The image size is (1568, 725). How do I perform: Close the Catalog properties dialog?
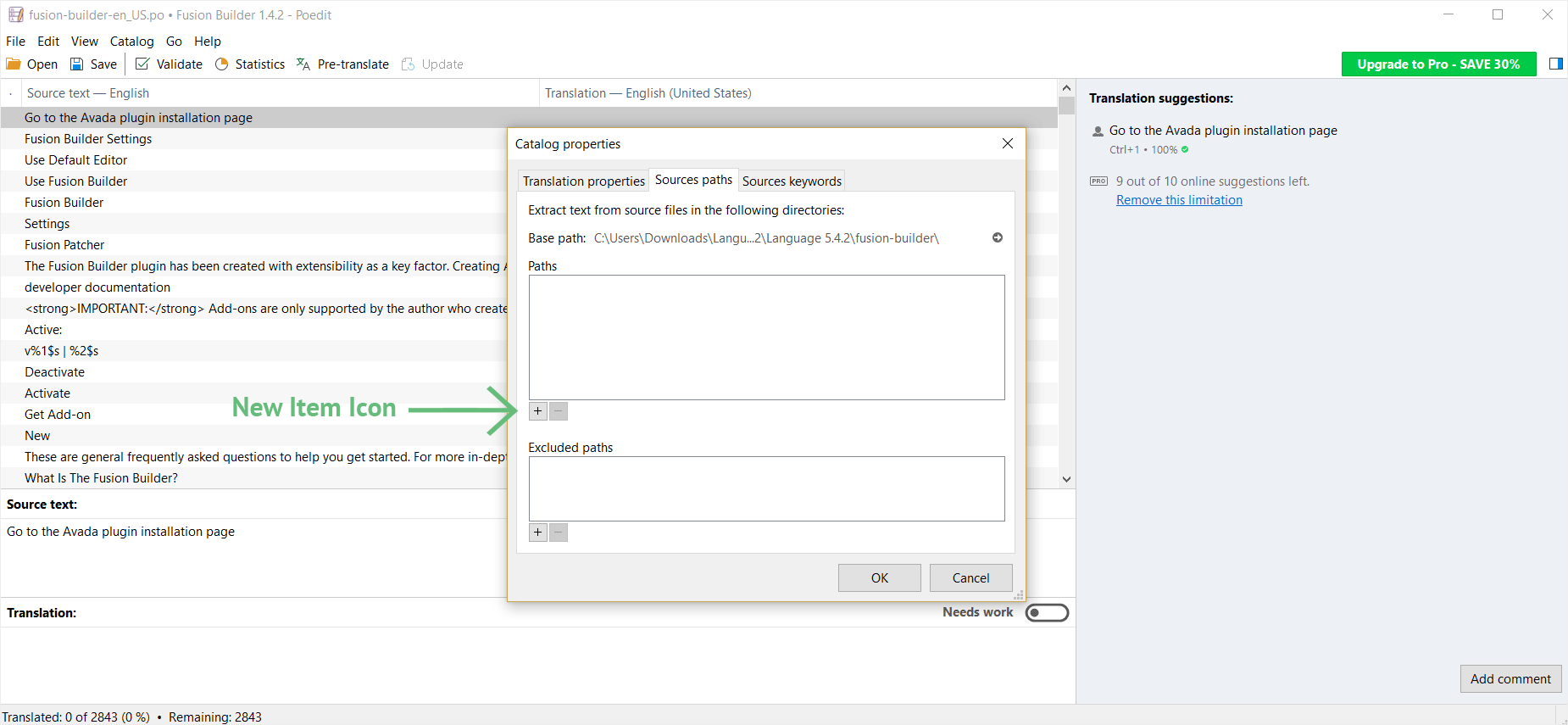click(x=1008, y=143)
